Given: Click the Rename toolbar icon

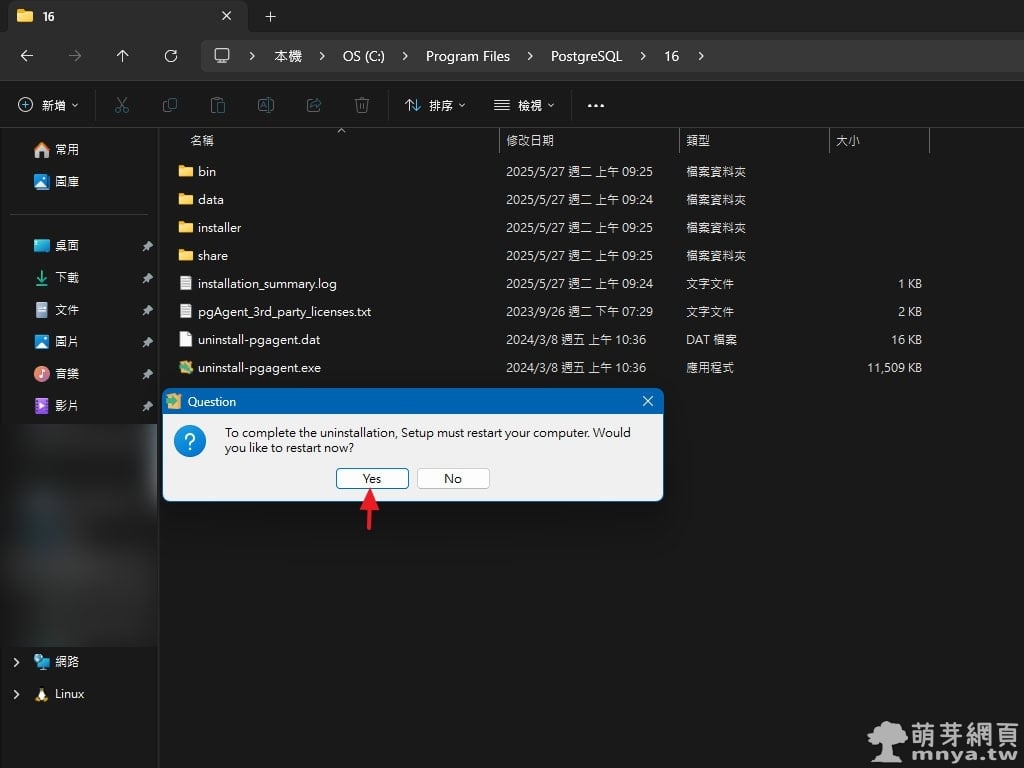Looking at the screenshot, I should 266,105.
